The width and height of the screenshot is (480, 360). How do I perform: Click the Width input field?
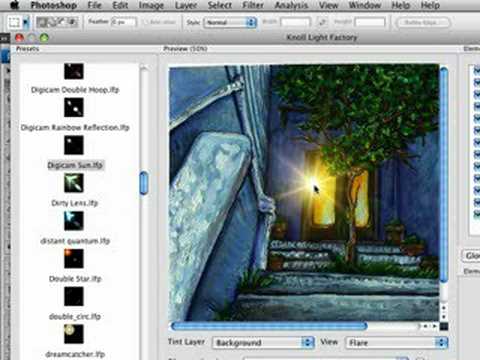click(295, 22)
